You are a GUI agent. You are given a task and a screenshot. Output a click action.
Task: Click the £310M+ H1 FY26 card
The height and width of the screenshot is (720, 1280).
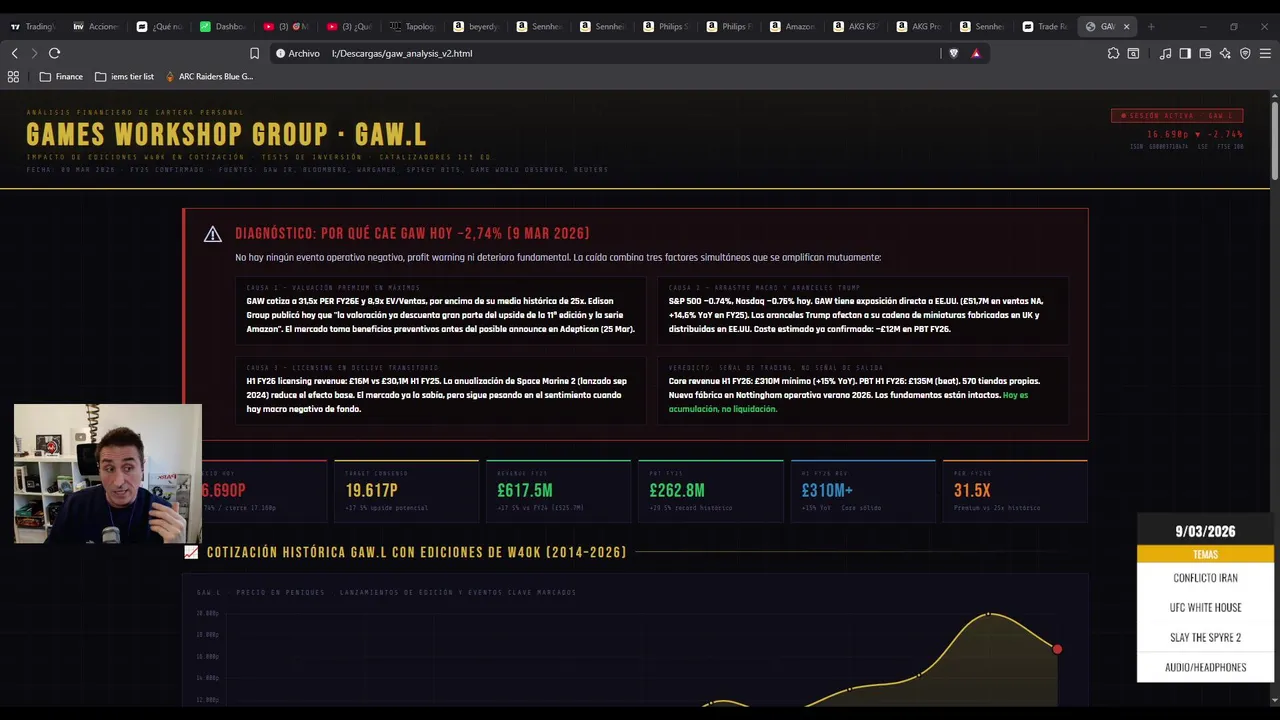863,491
